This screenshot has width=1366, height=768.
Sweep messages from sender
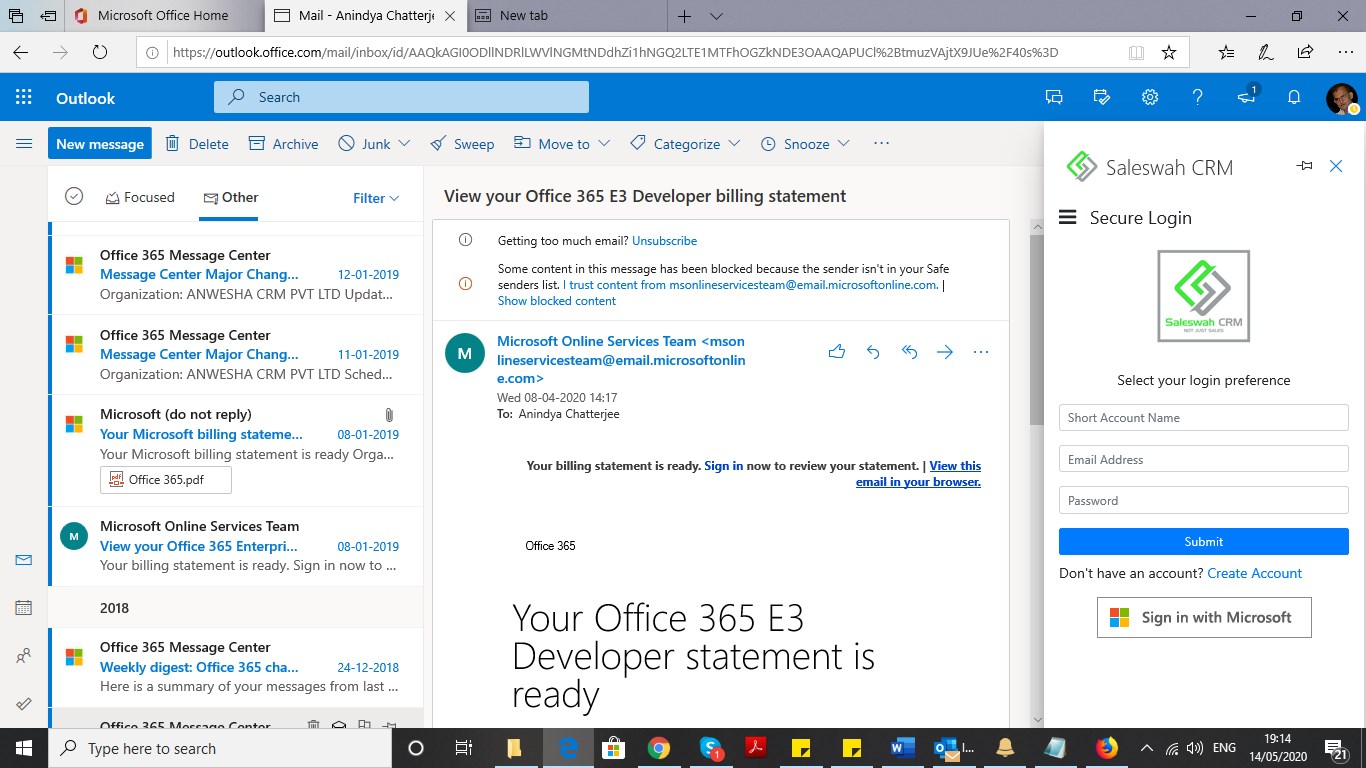tap(462, 143)
